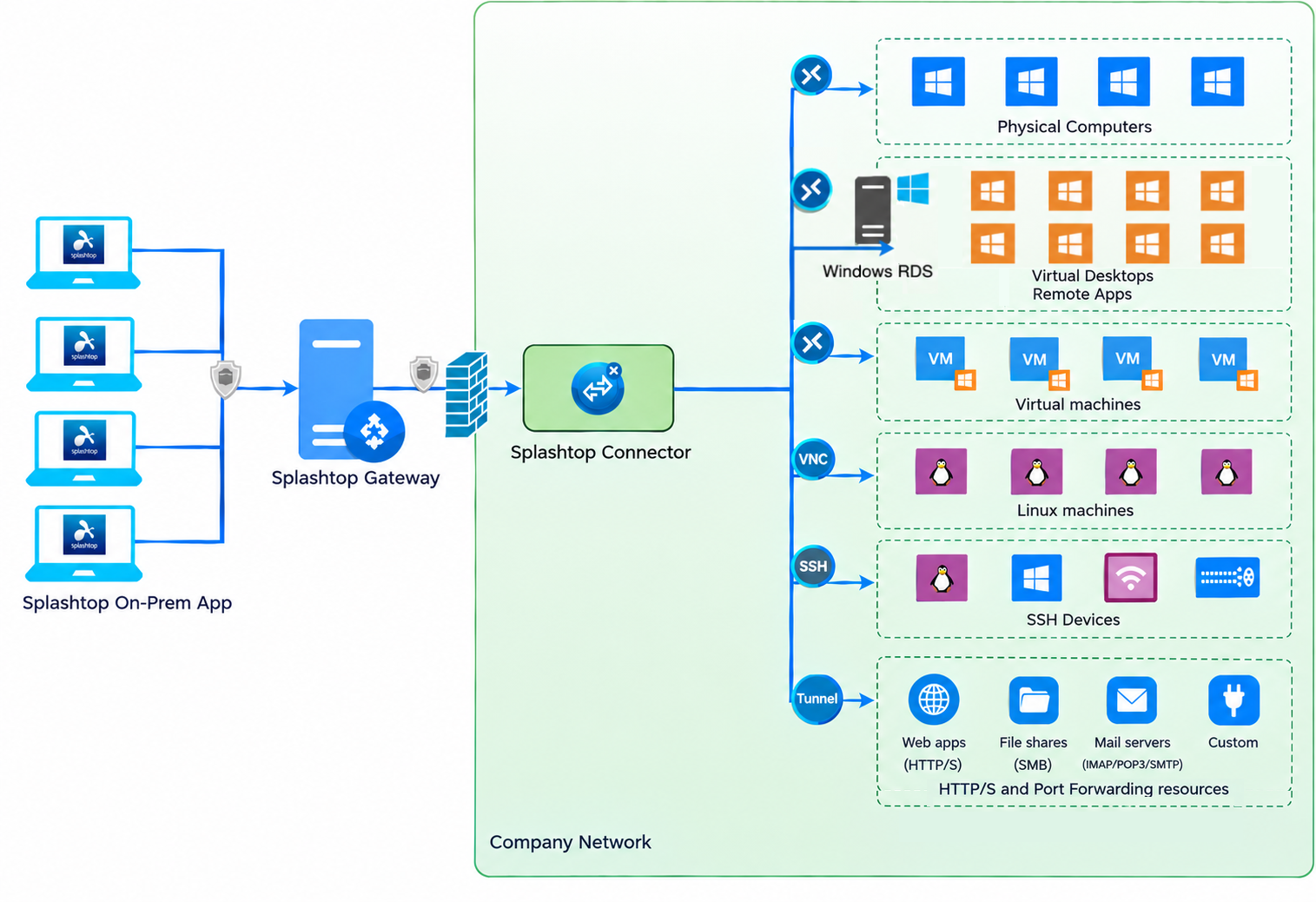Select the "Linux machines" label

1075,511
